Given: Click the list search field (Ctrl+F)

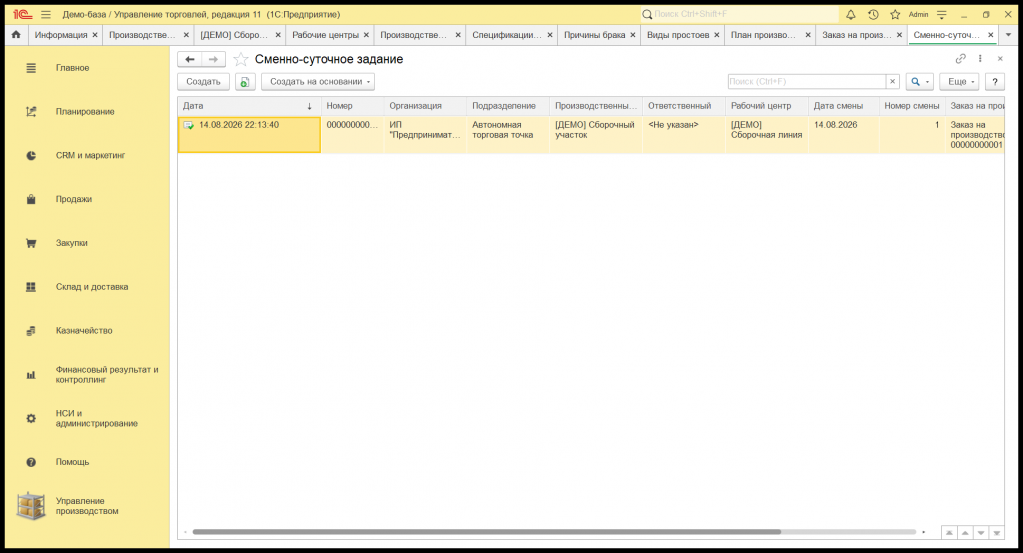Looking at the screenshot, I should (x=806, y=82).
